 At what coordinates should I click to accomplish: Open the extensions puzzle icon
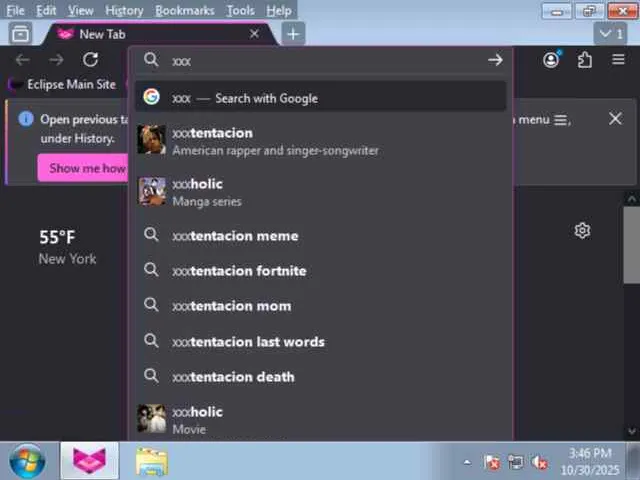(x=584, y=60)
